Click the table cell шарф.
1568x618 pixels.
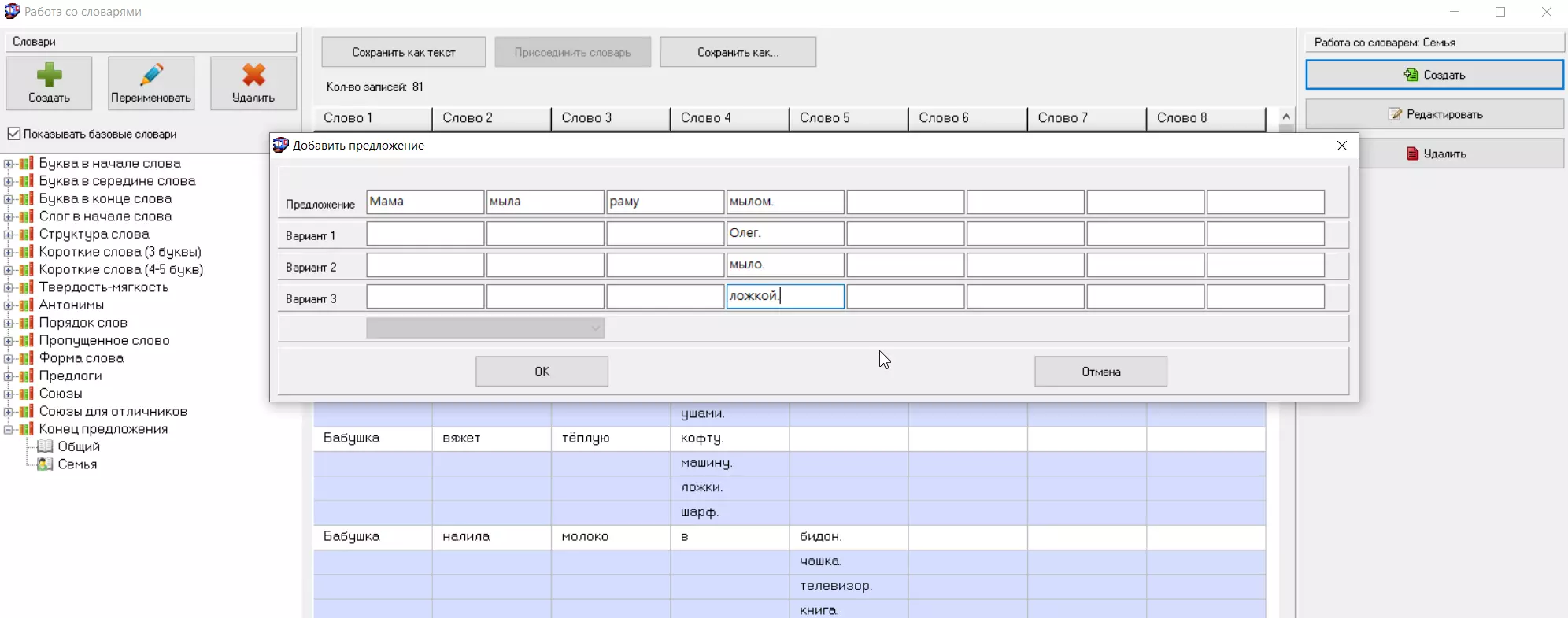(x=730, y=513)
